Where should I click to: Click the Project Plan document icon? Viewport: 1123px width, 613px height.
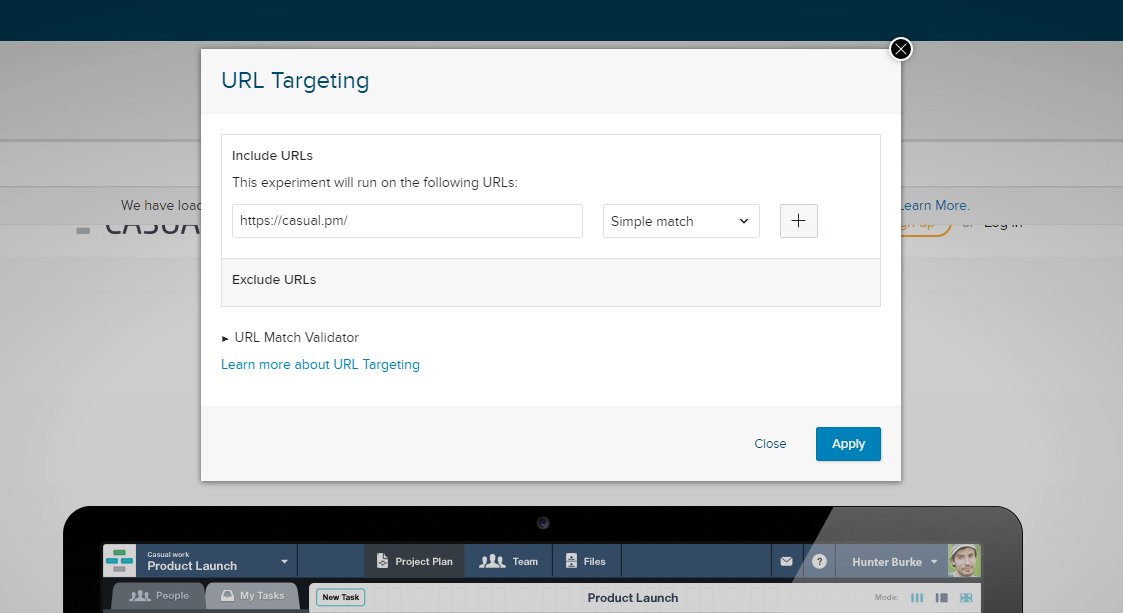tap(382, 561)
